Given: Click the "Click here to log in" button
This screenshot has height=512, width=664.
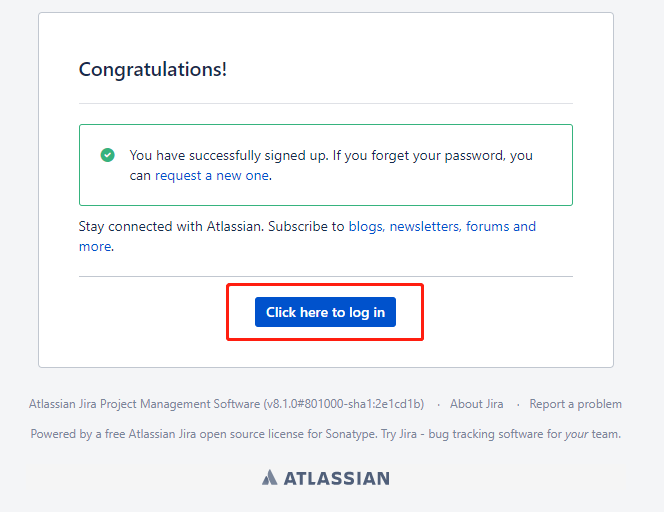Looking at the screenshot, I should [x=325, y=312].
